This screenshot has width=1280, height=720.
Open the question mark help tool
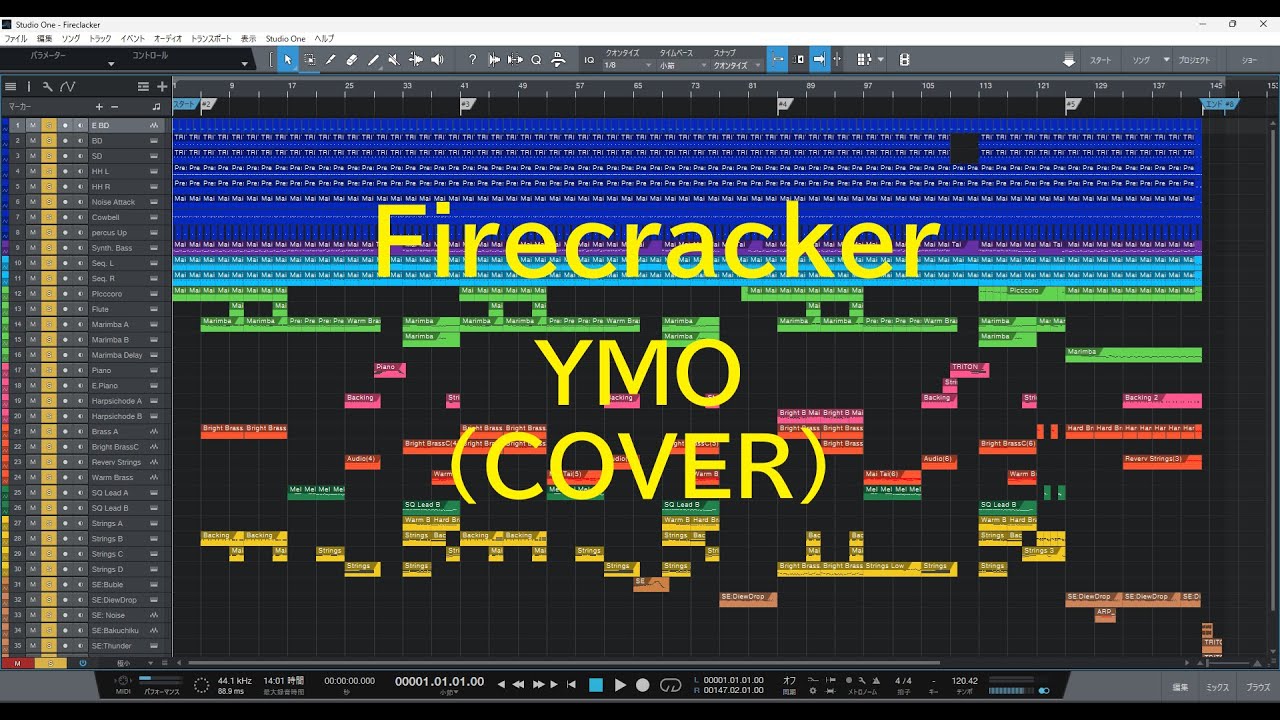pos(472,60)
